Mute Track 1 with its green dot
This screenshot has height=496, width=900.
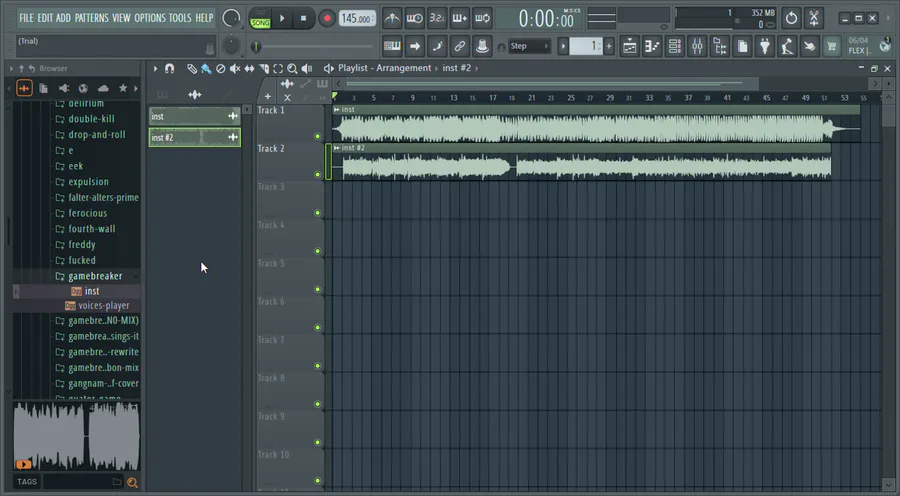[317, 136]
